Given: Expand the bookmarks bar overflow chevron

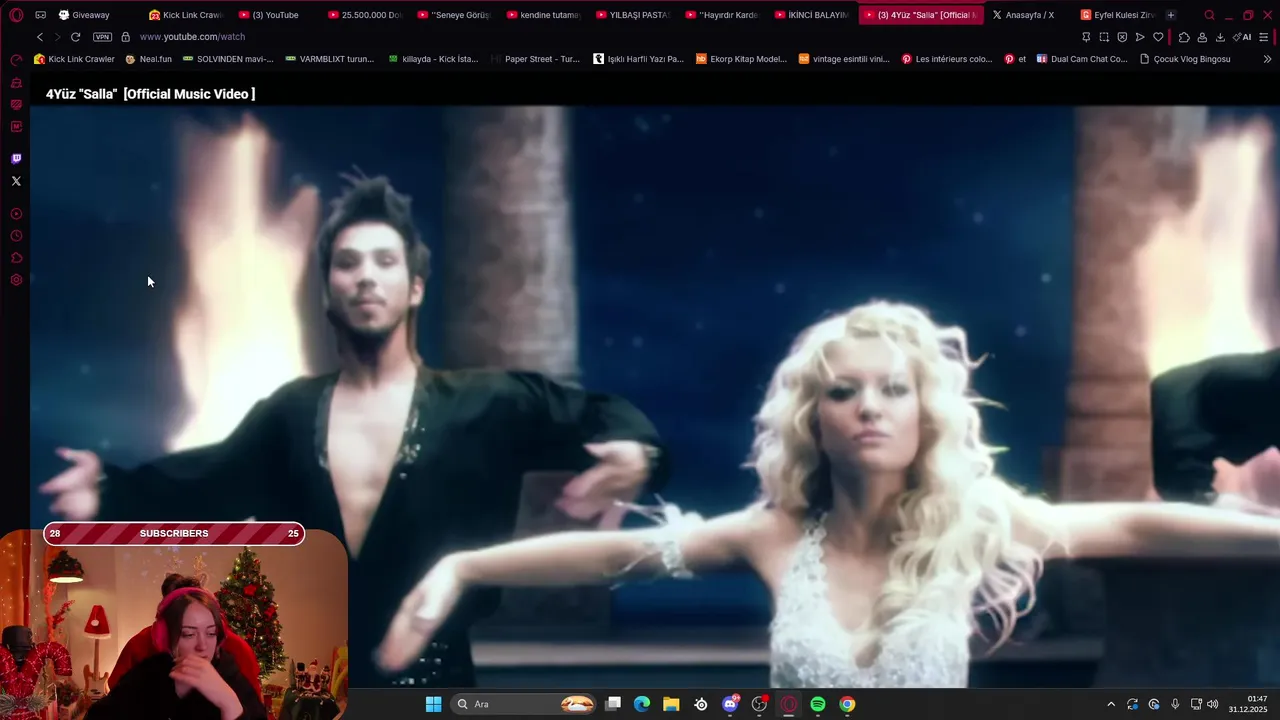Looking at the screenshot, I should coord(1268,59).
